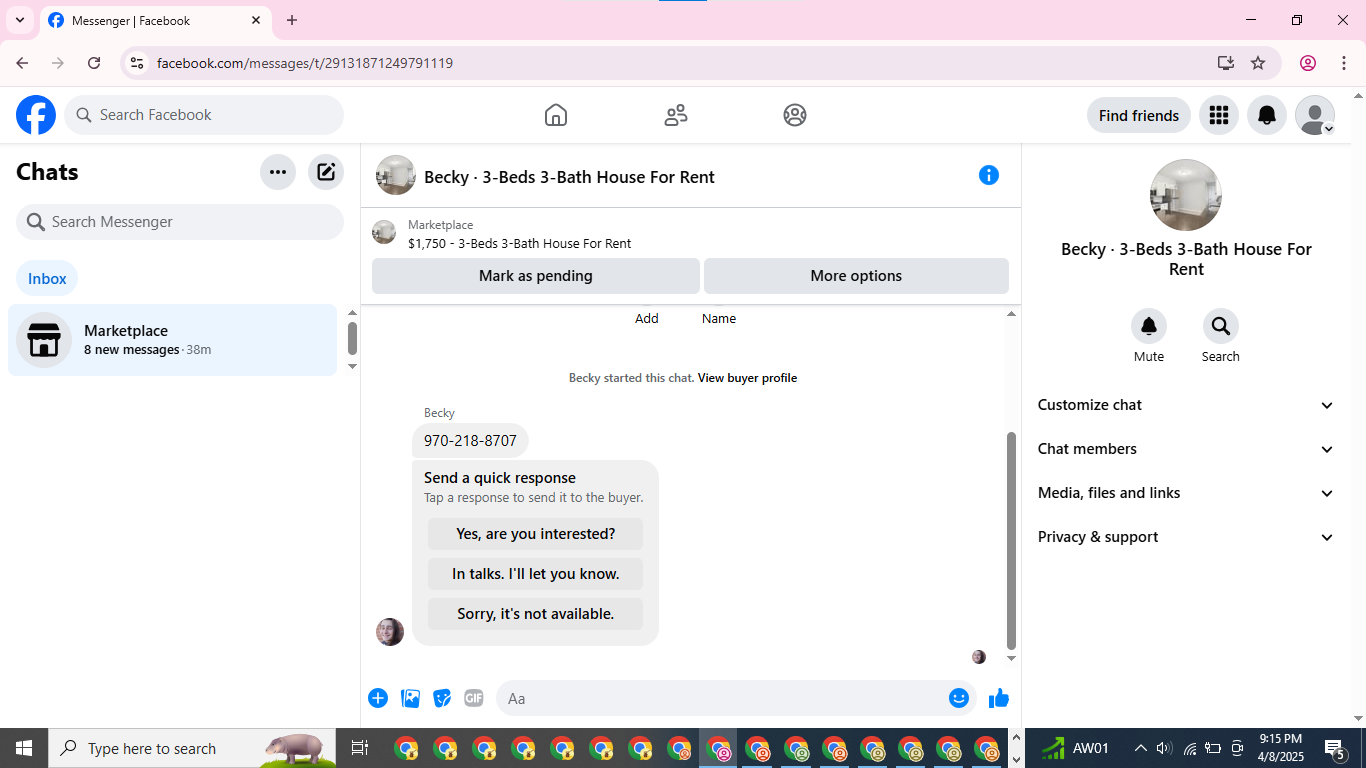This screenshot has width=1366, height=768.
Task: Click the phone number message 970-218-8707
Action: (x=470, y=441)
